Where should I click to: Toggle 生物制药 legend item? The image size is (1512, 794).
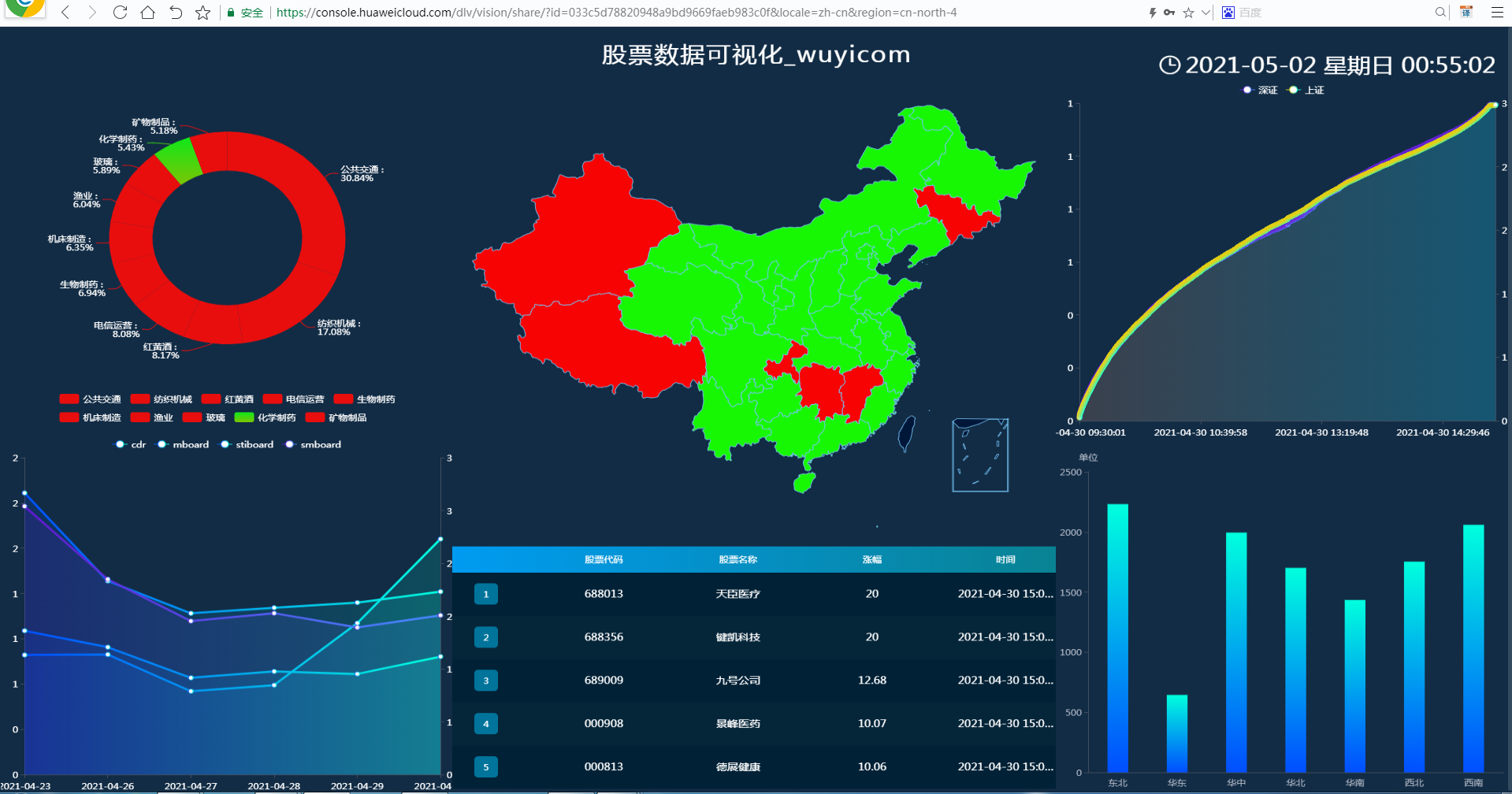point(364,399)
